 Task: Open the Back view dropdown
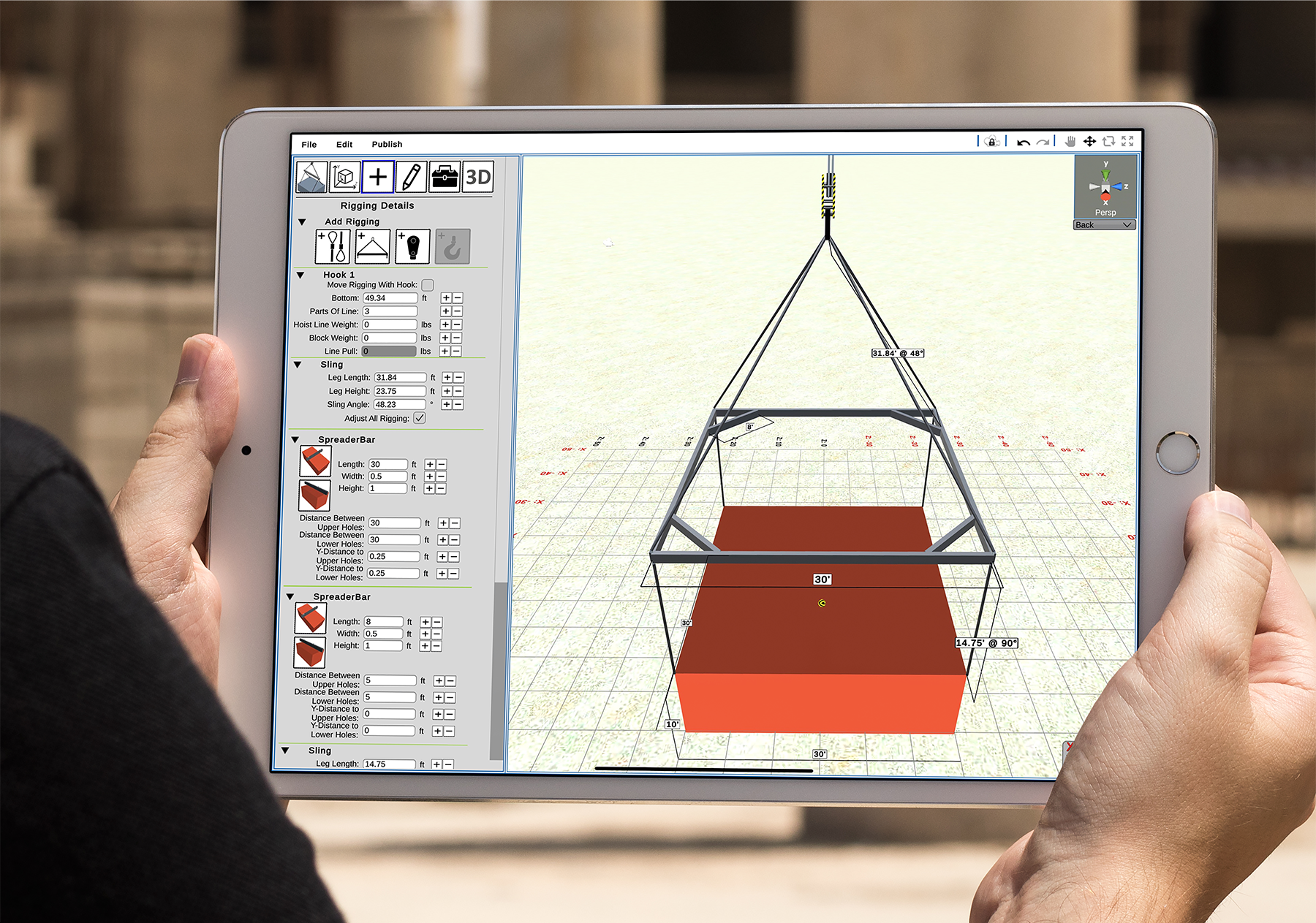1104,225
